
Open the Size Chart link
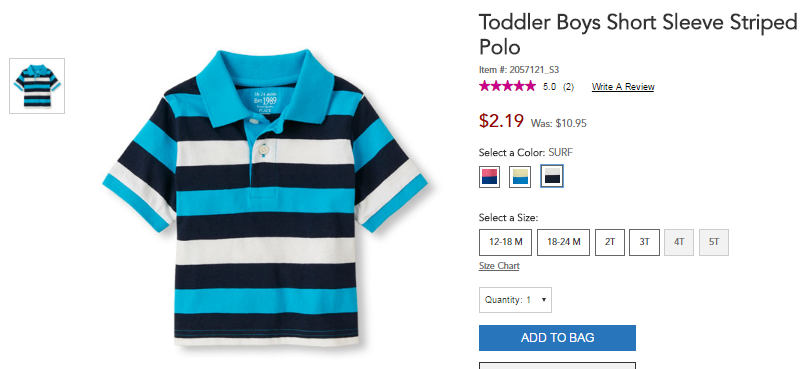(x=499, y=266)
